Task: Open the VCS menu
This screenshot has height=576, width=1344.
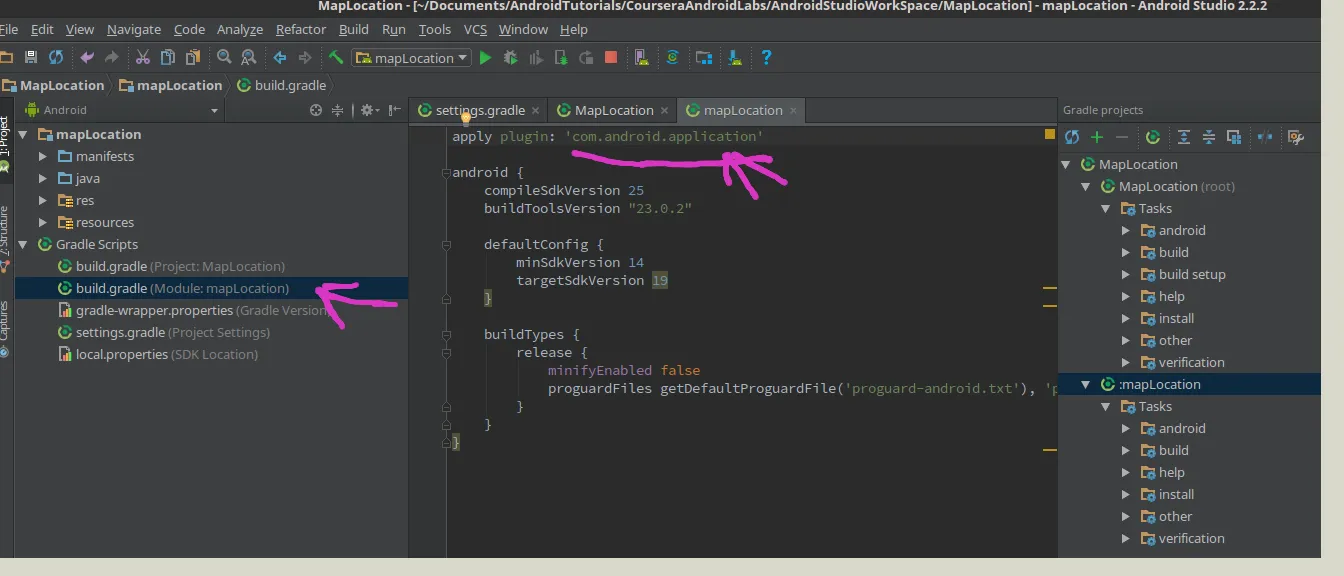Action: click(x=473, y=29)
